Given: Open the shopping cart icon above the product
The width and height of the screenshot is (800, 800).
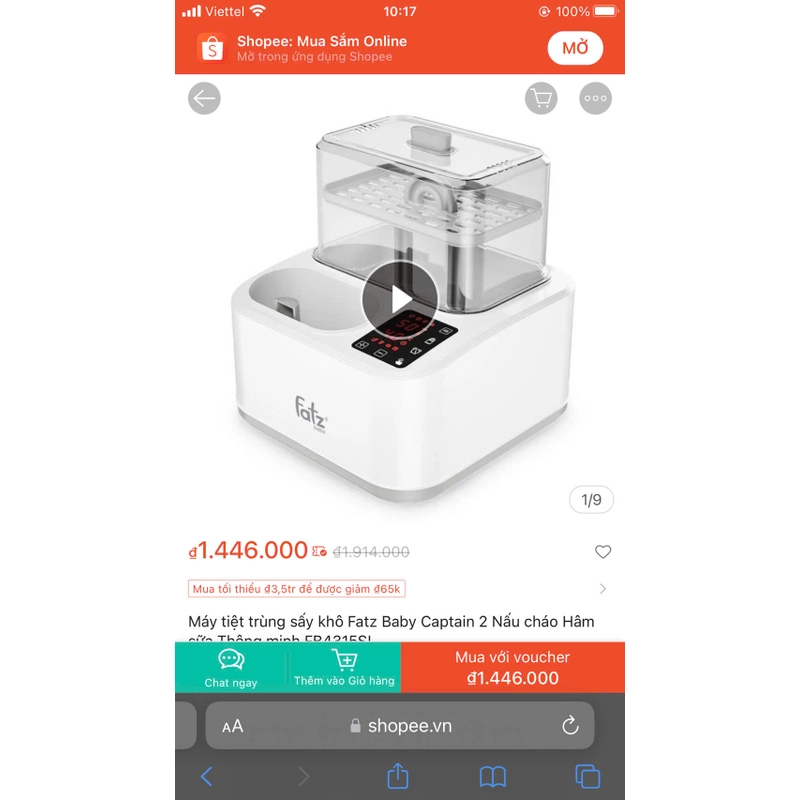Looking at the screenshot, I should (541, 98).
